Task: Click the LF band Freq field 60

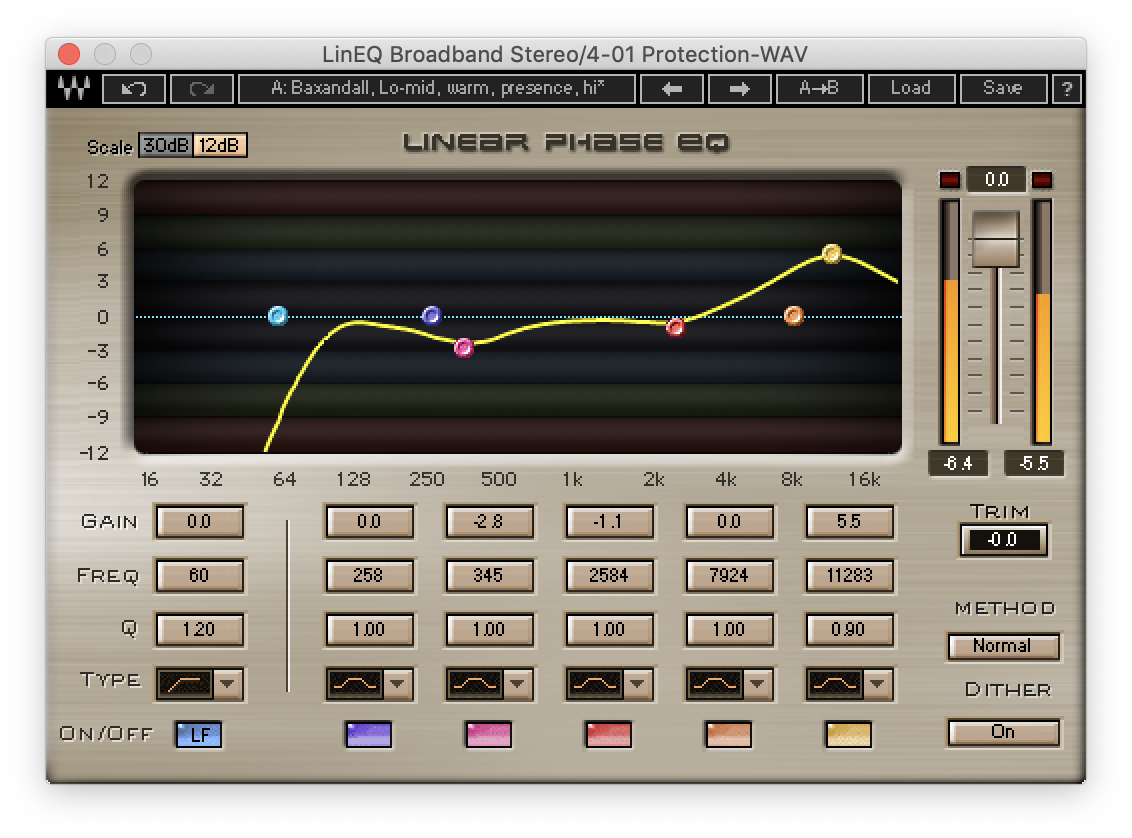Action: point(199,575)
